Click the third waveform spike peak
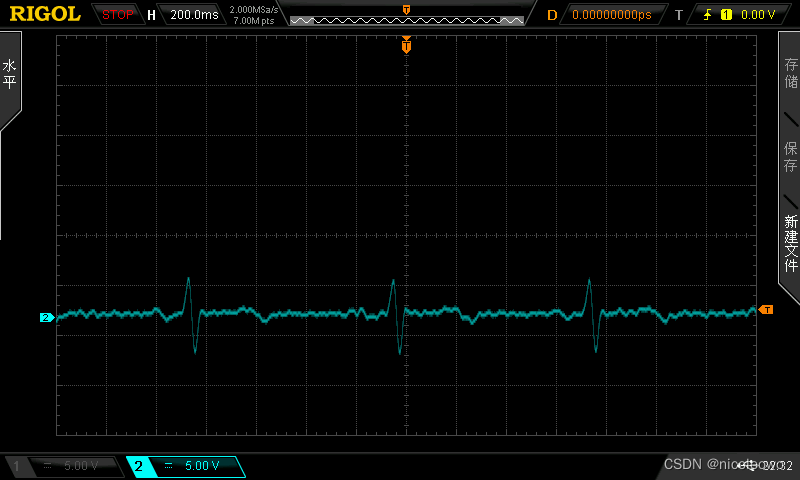Screen dimensions: 800x480 tap(589, 280)
